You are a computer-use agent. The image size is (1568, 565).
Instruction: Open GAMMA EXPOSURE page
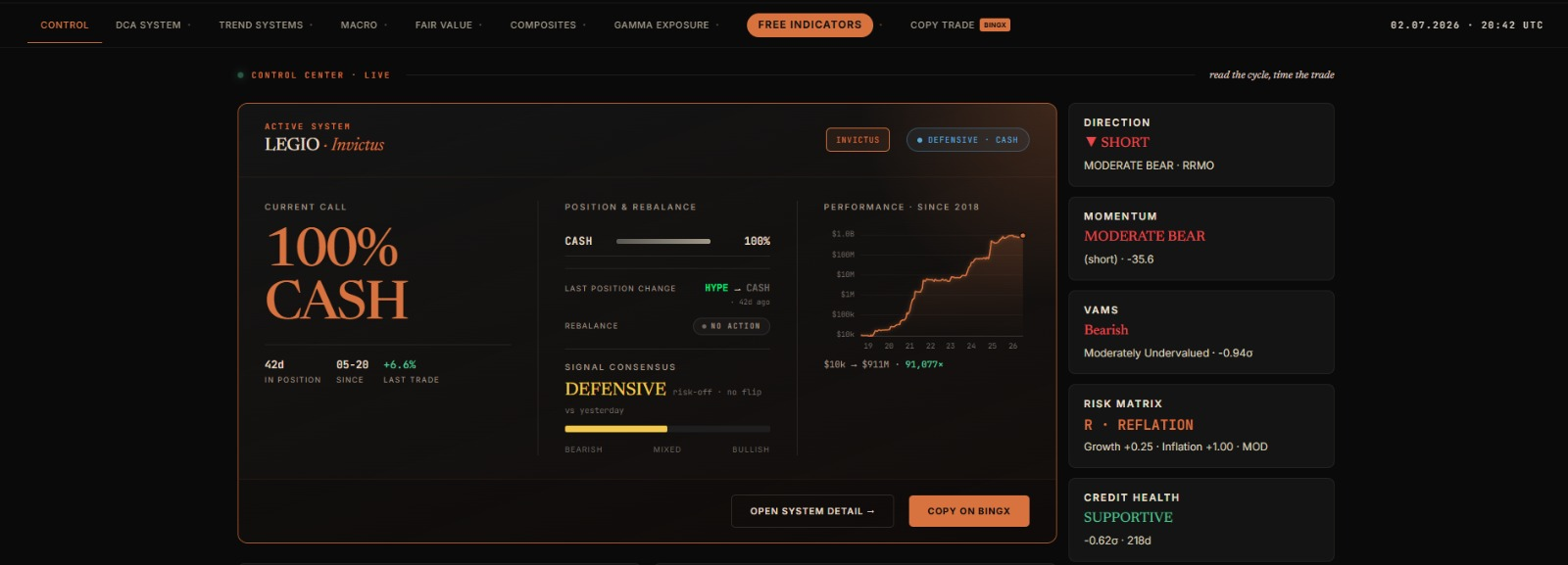661,25
